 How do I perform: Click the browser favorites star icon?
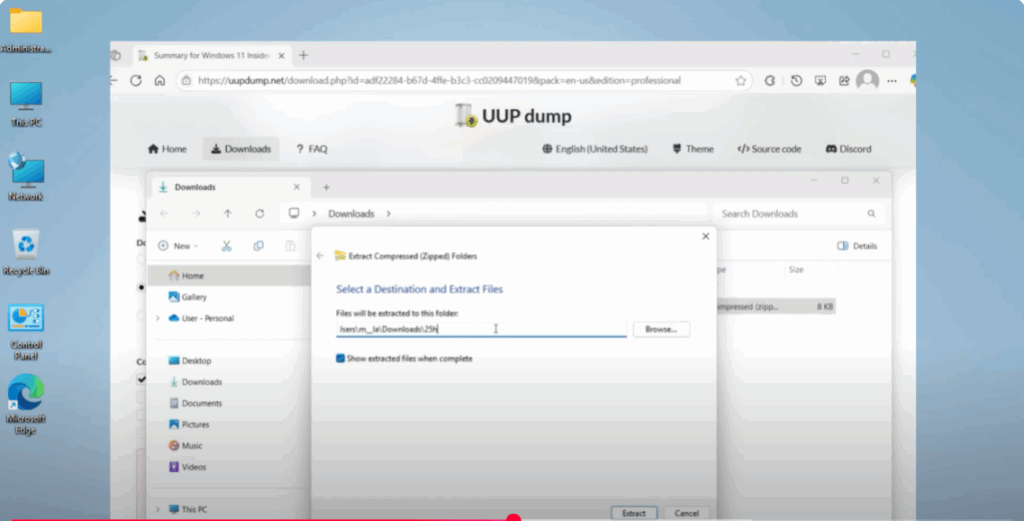click(x=741, y=80)
